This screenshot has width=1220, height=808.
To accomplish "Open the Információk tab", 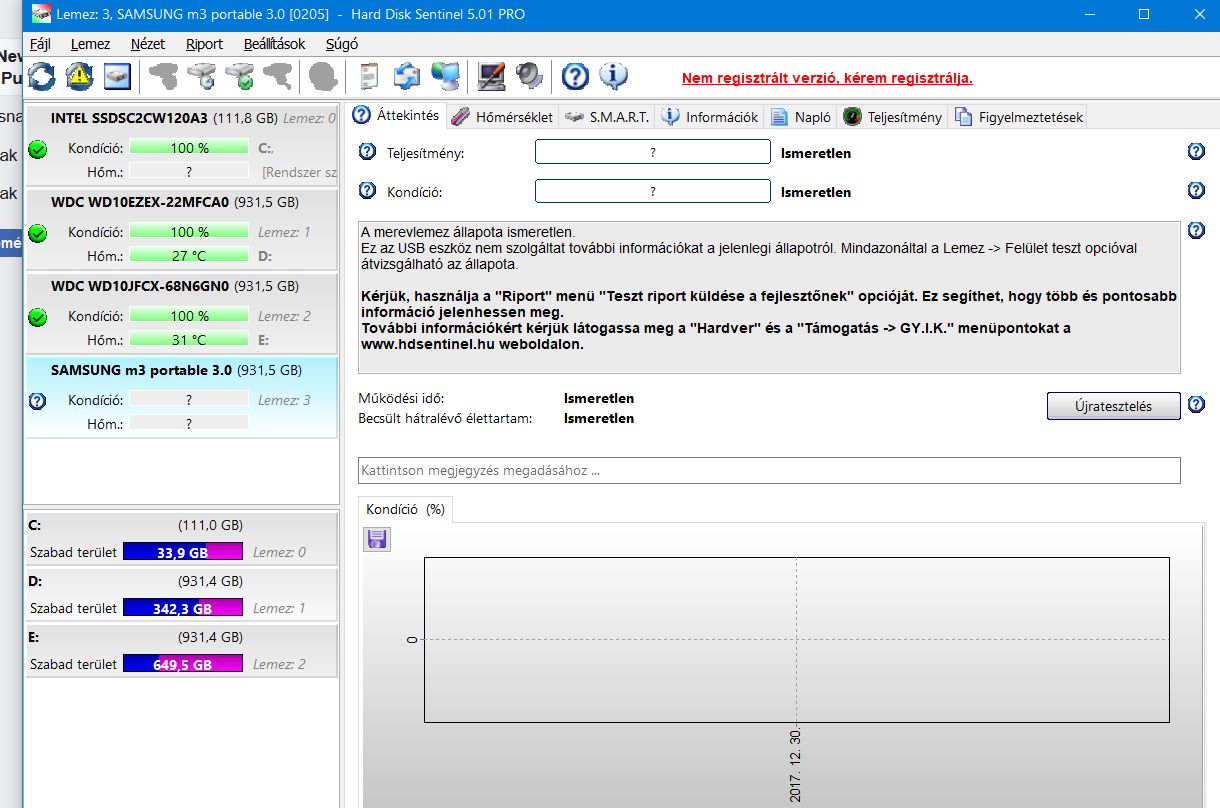I will (x=710, y=117).
